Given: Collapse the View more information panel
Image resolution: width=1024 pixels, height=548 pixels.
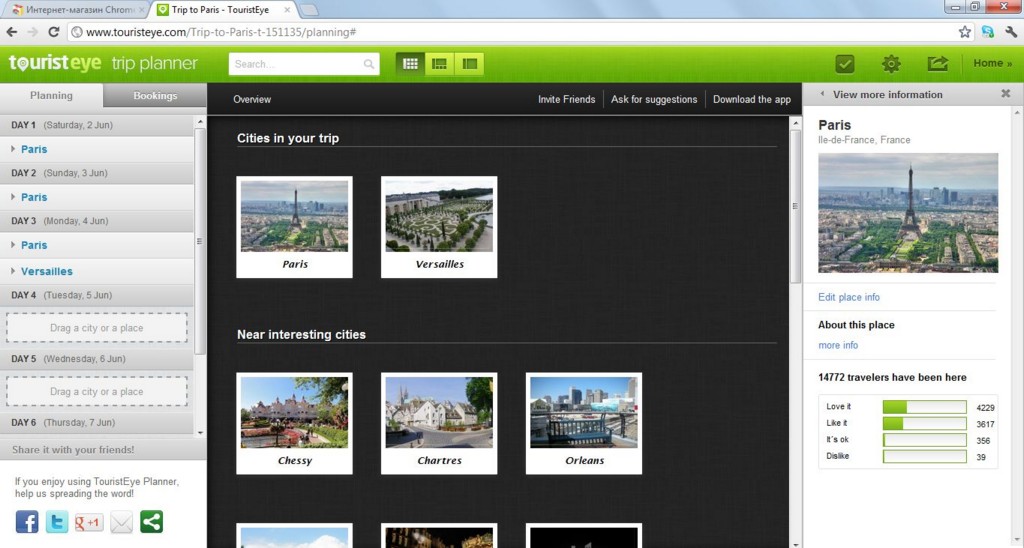Looking at the screenshot, I should 822,95.
